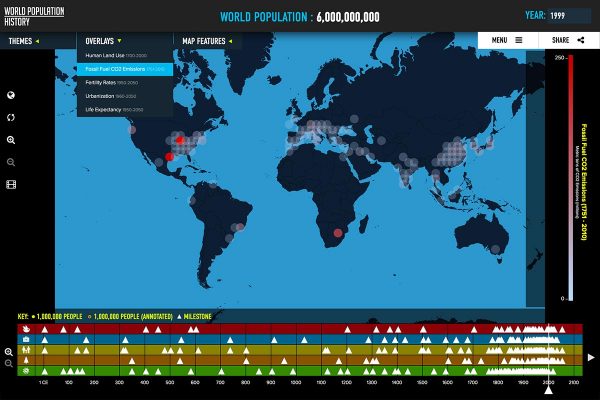The image size is (600, 400).
Task: Zoom out on the map using the sidebar magnifier
Action: [x=11, y=162]
